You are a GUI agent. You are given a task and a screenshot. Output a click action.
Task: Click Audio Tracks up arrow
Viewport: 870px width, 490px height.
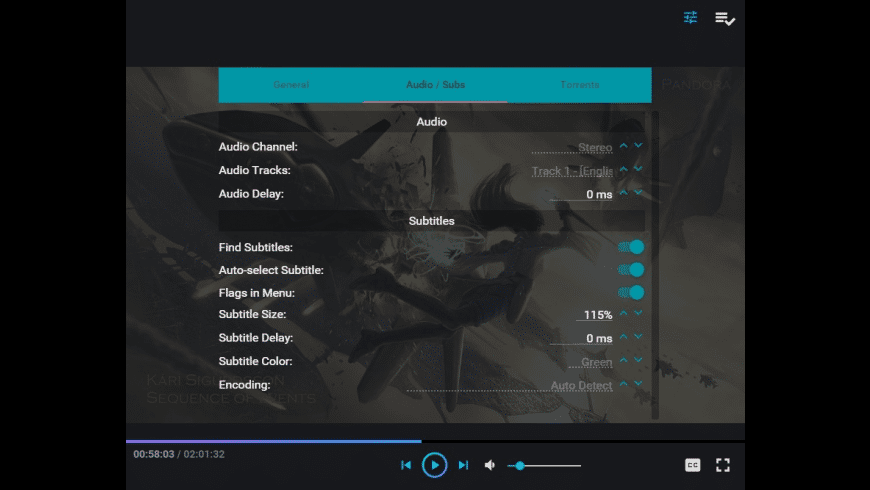tap(624, 169)
